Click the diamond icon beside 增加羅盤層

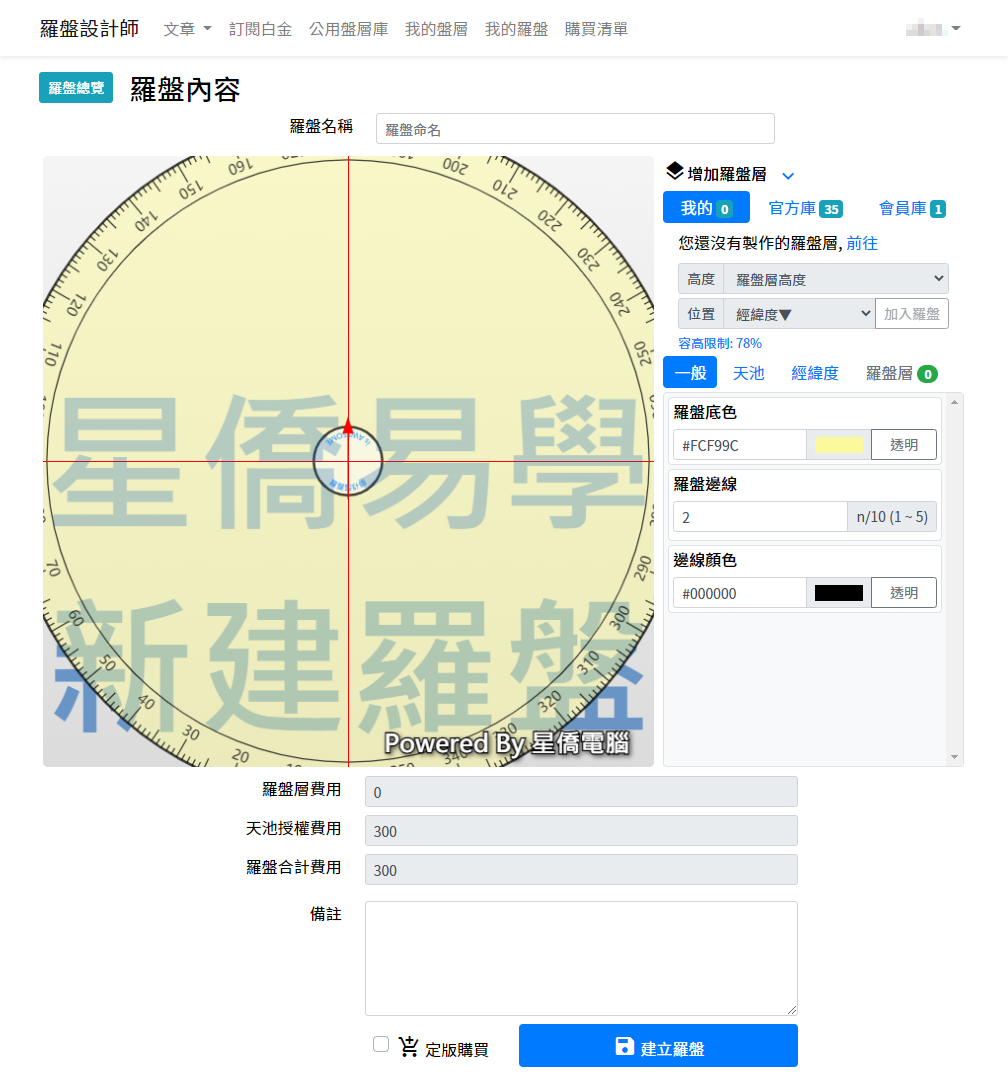tap(676, 174)
